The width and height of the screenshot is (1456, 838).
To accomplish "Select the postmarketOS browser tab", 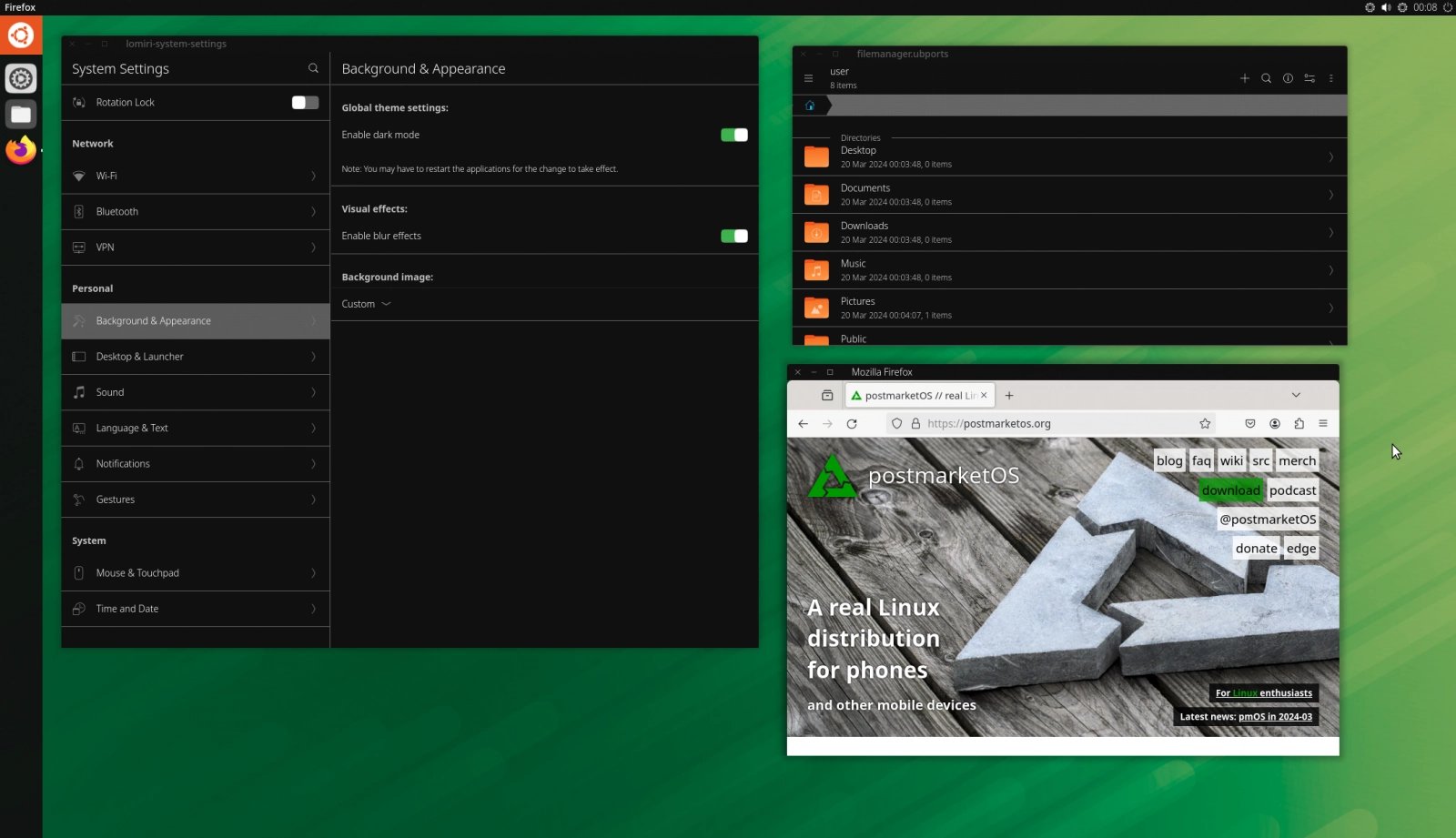I will (920, 396).
